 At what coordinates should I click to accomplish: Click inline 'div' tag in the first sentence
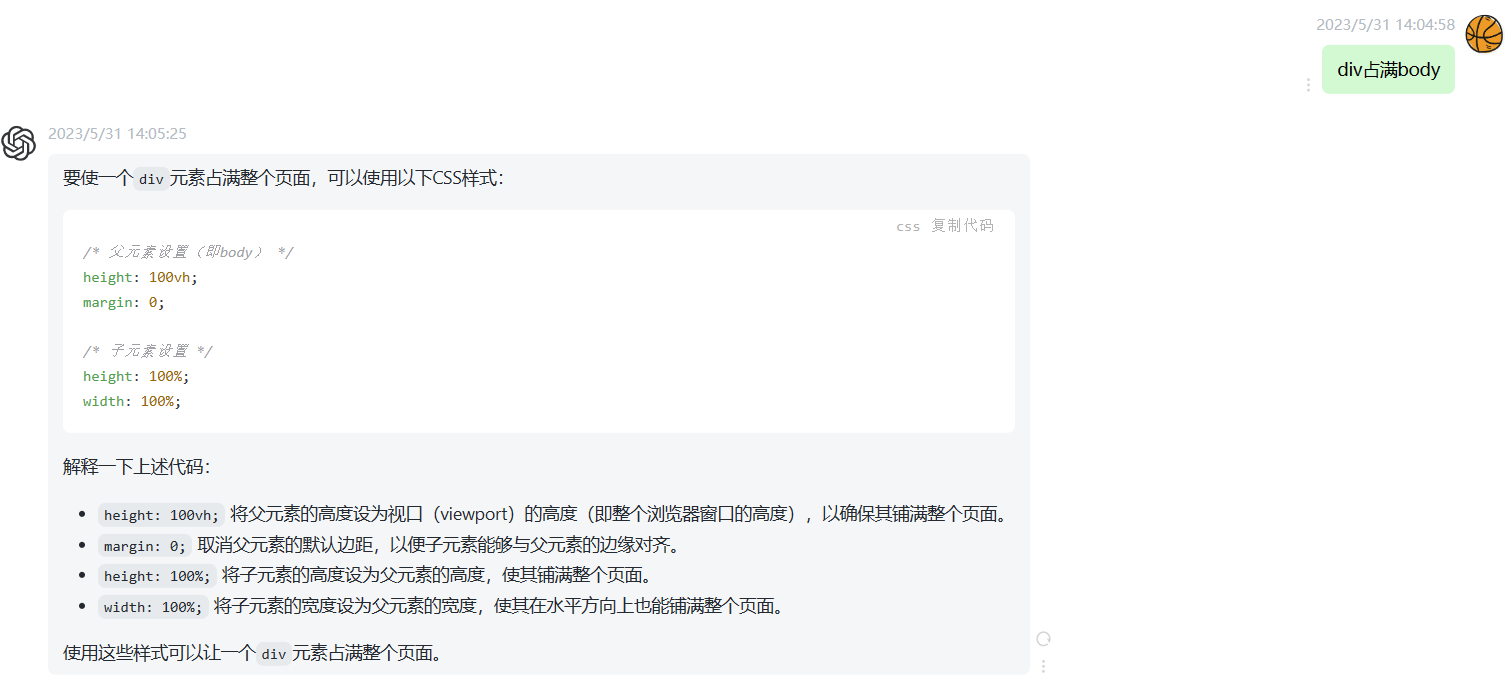[151, 179]
